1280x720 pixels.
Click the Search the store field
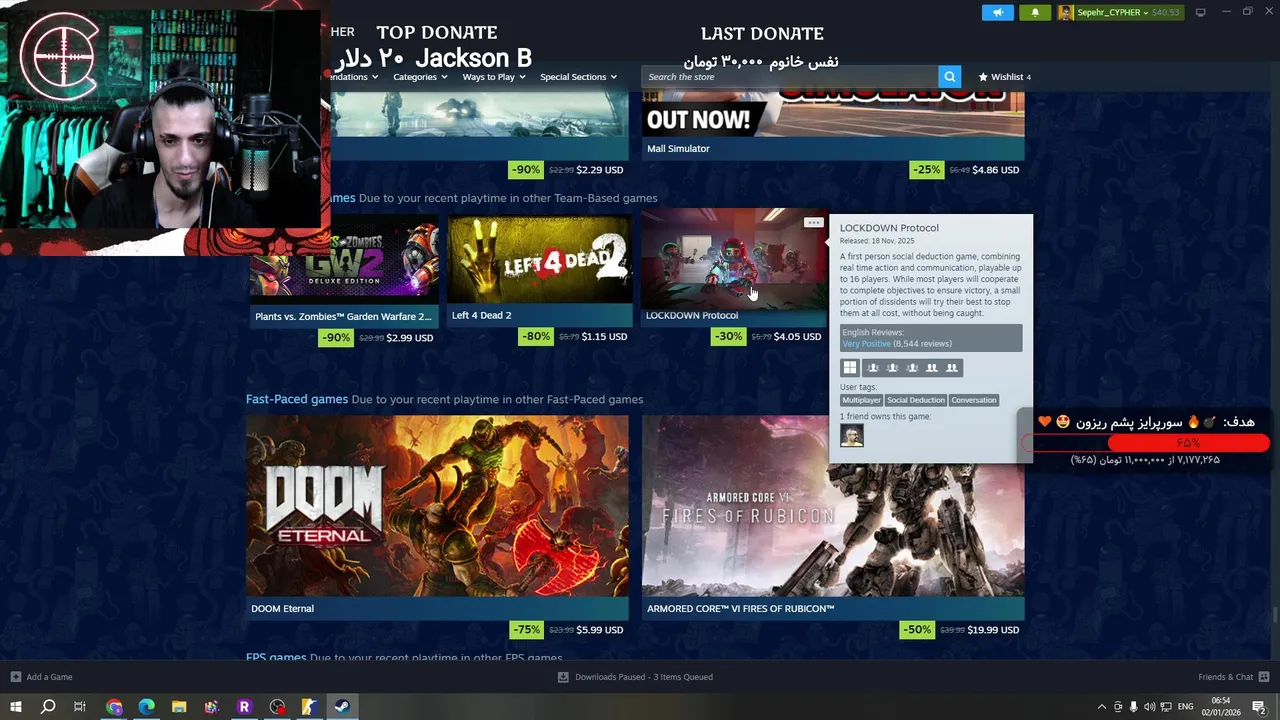[x=790, y=77]
